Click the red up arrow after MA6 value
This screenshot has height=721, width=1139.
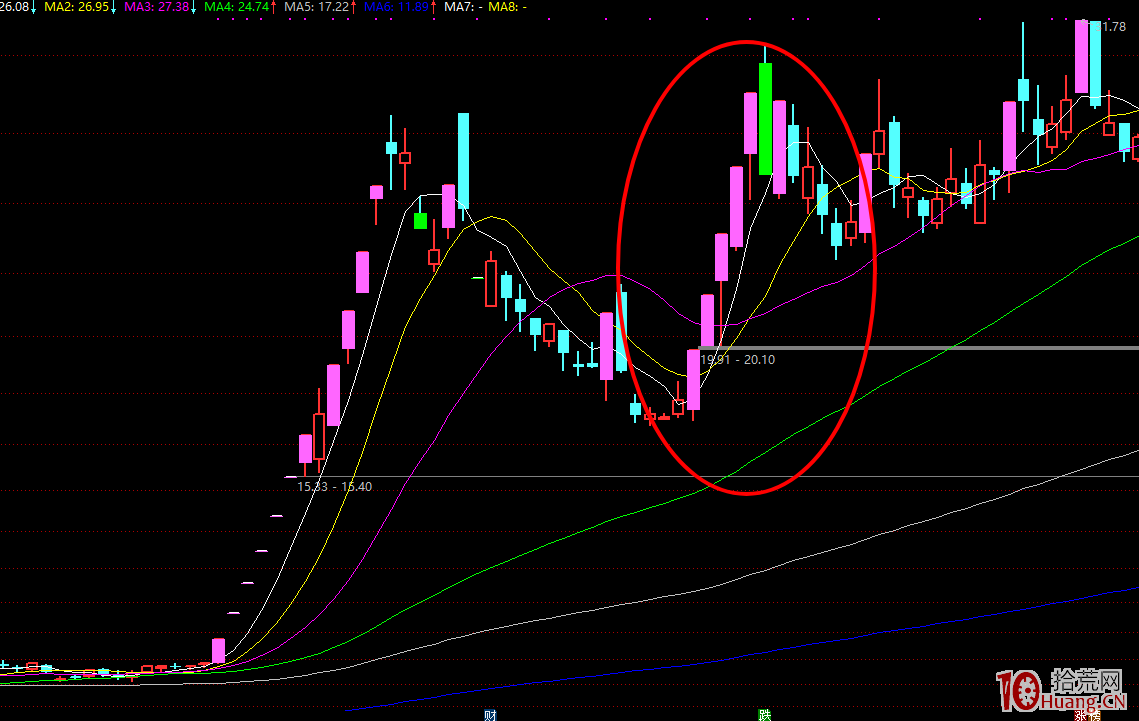(433, 7)
